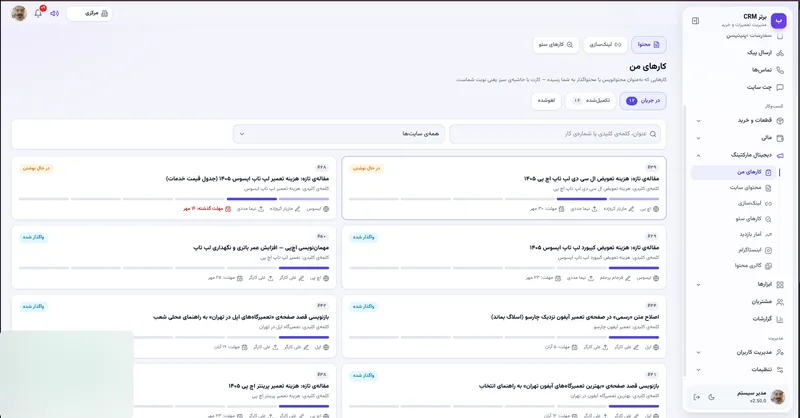This screenshot has height=418, width=800.
Task: Expand the مدیریت کاربران chevron
Action: [x=698, y=353]
